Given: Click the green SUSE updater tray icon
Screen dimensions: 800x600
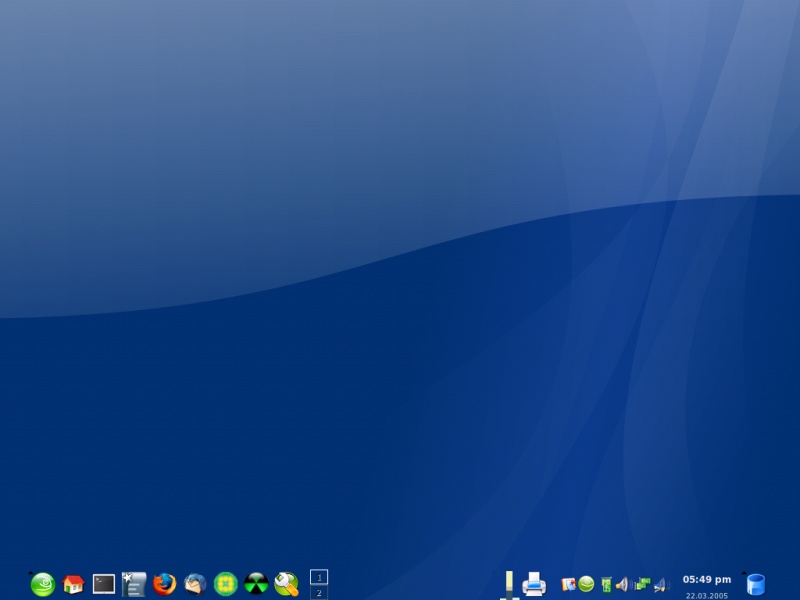Looking at the screenshot, I should click(586, 584).
